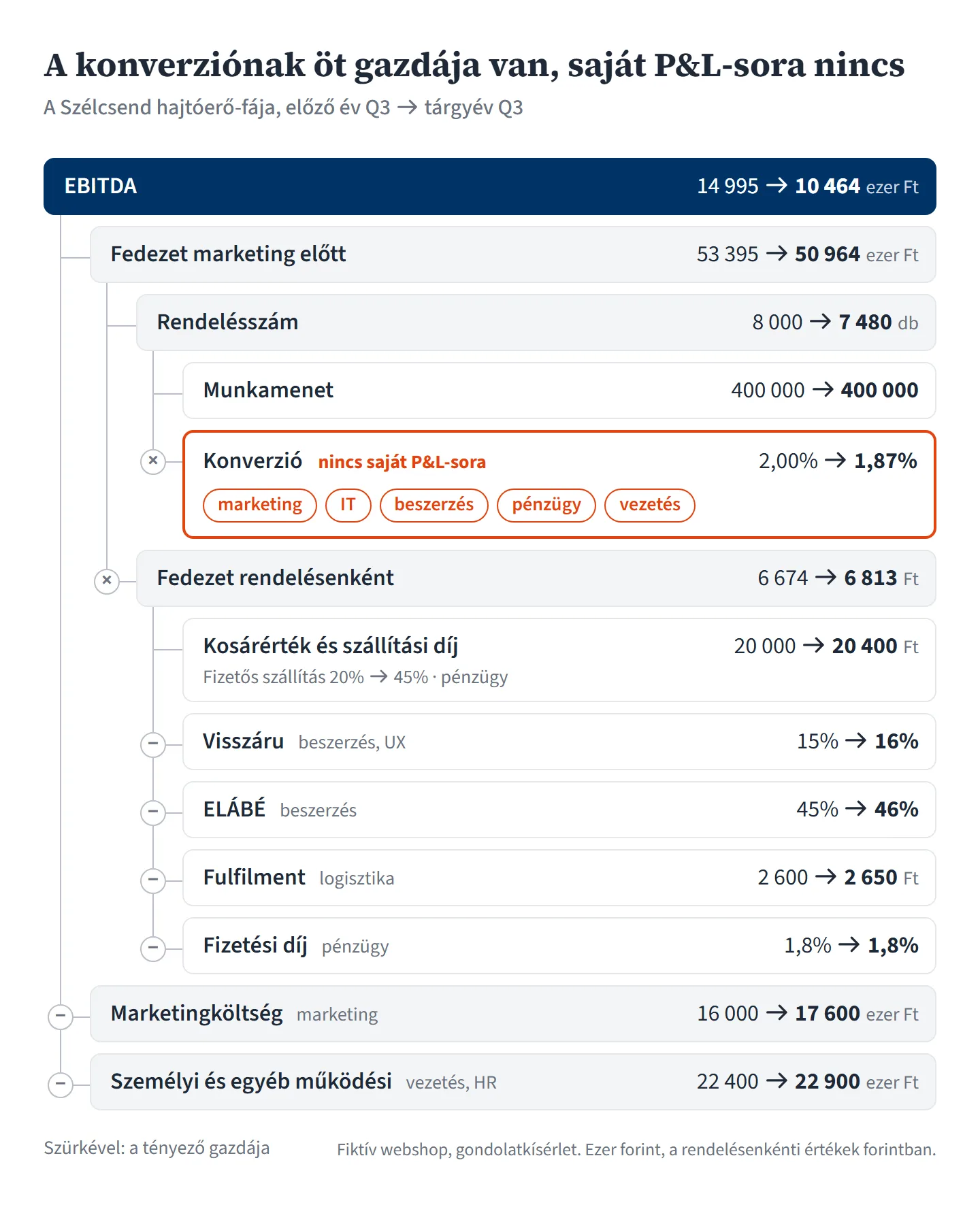Image resolution: width=980 pixels, height=1207 pixels.
Task: Click the value 6 813 Ft
Action: click(881, 578)
